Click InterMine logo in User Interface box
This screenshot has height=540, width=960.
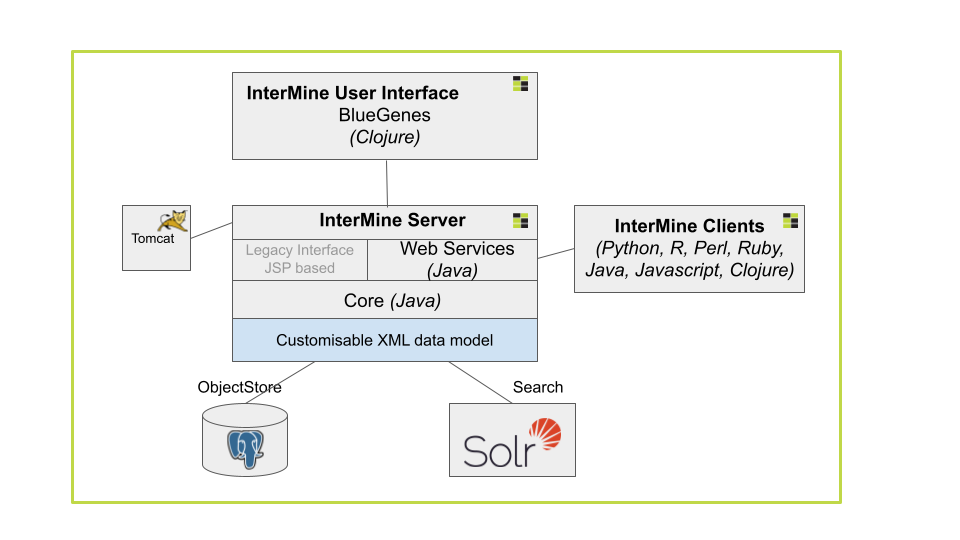520,84
